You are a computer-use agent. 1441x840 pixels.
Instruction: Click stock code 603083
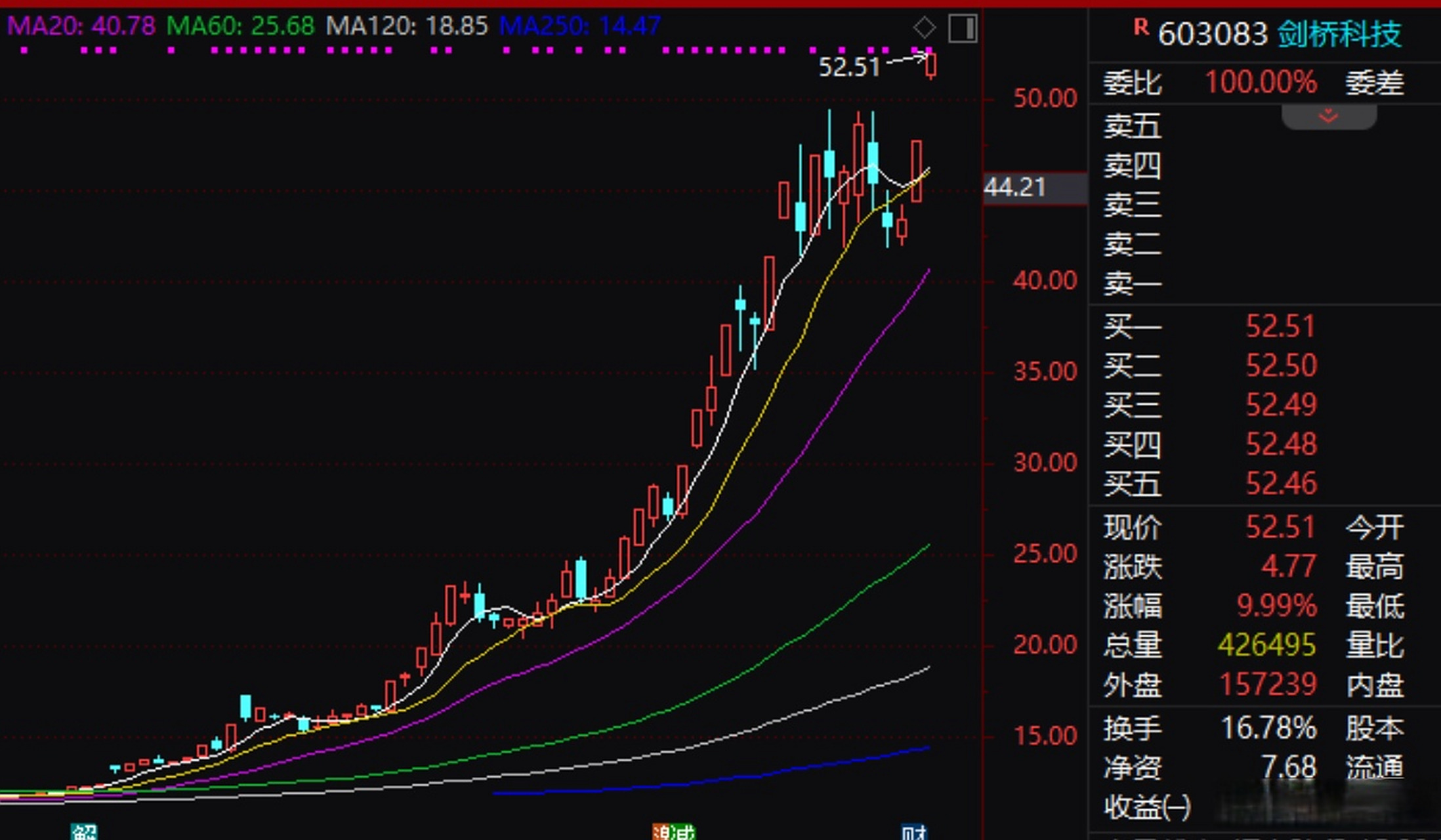1212,33
